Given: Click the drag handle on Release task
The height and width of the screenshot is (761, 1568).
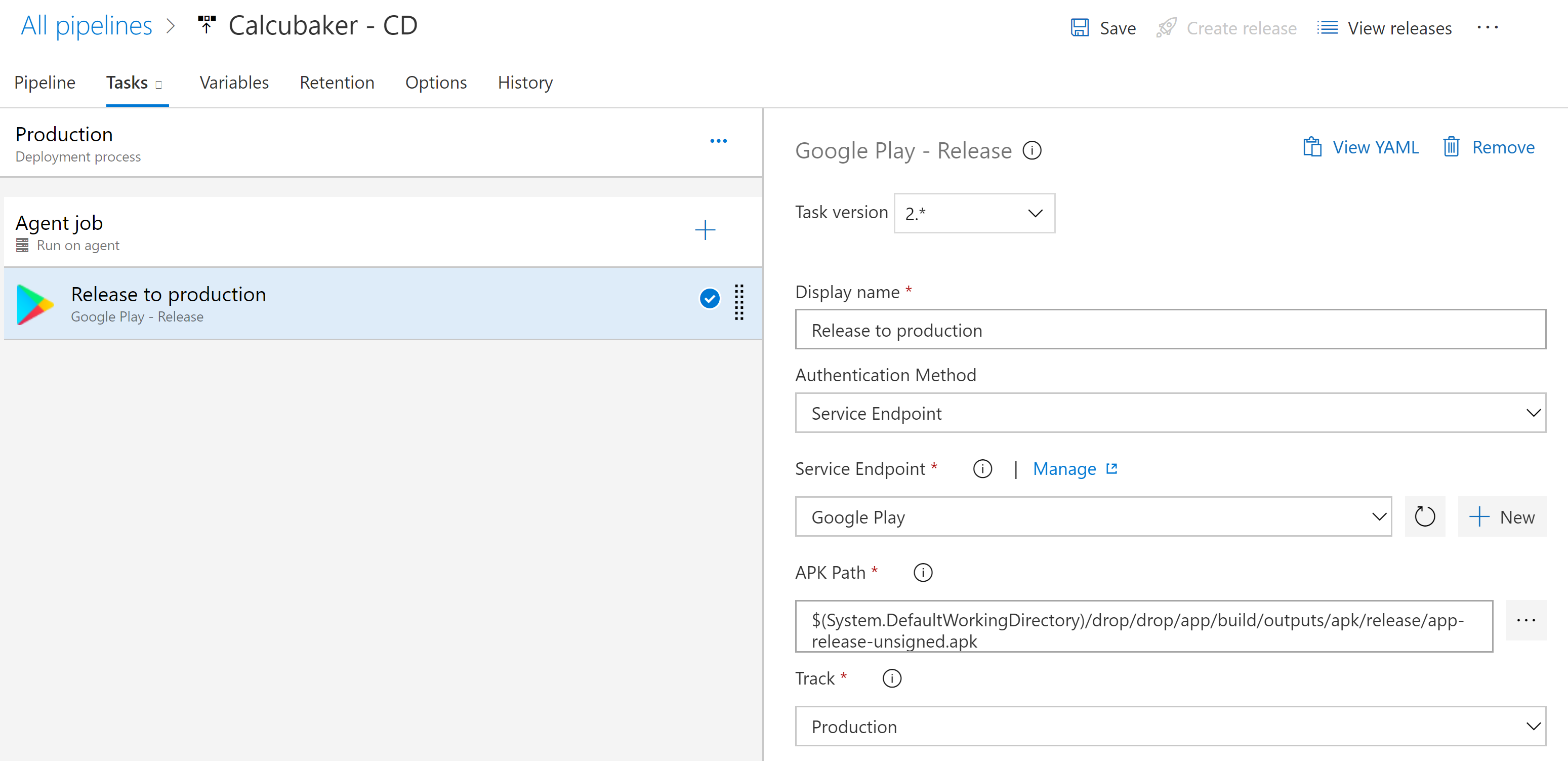Looking at the screenshot, I should (x=738, y=302).
